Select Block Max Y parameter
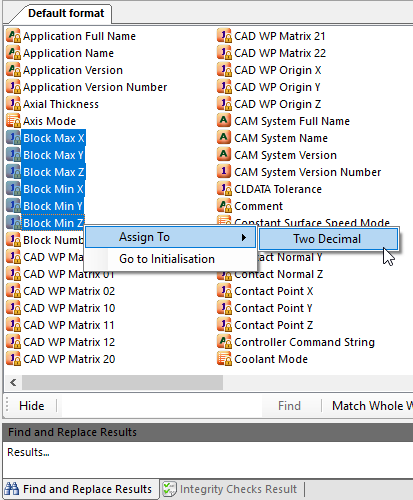 [53, 155]
